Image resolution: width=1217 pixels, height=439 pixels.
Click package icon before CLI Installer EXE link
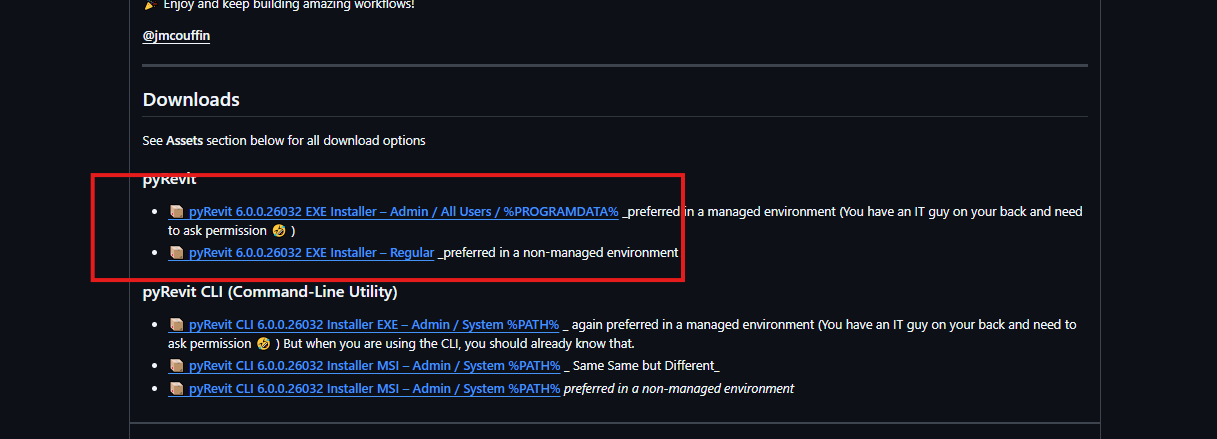[x=177, y=324]
